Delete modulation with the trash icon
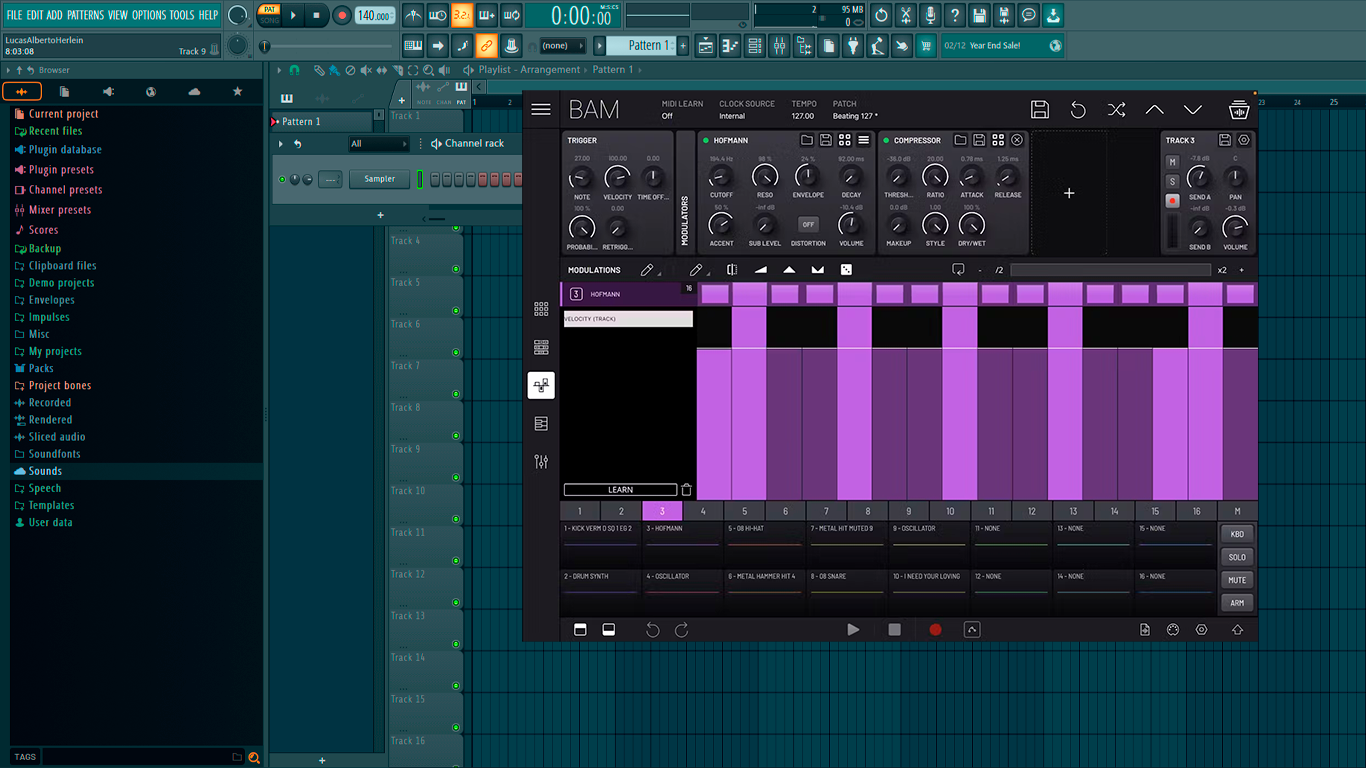Viewport: 1366px width, 768px height. [686, 490]
